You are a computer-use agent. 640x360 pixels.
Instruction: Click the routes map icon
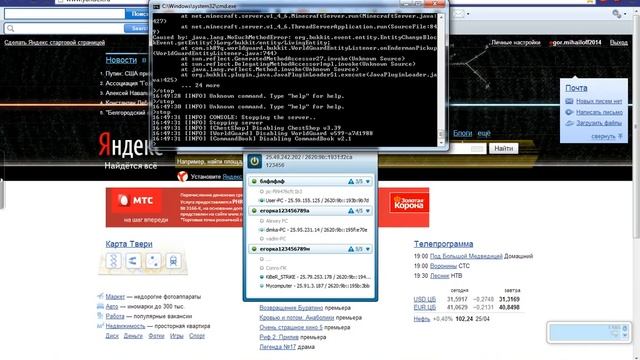(x=133, y=261)
